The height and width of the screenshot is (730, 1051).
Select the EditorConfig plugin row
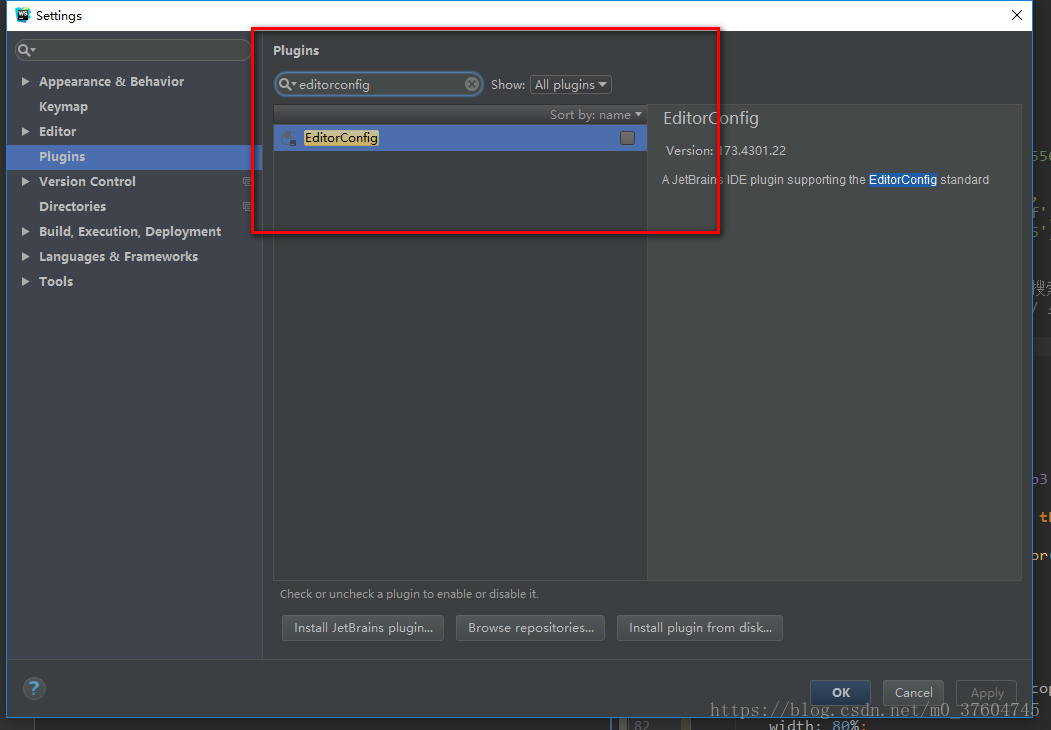(x=460, y=138)
